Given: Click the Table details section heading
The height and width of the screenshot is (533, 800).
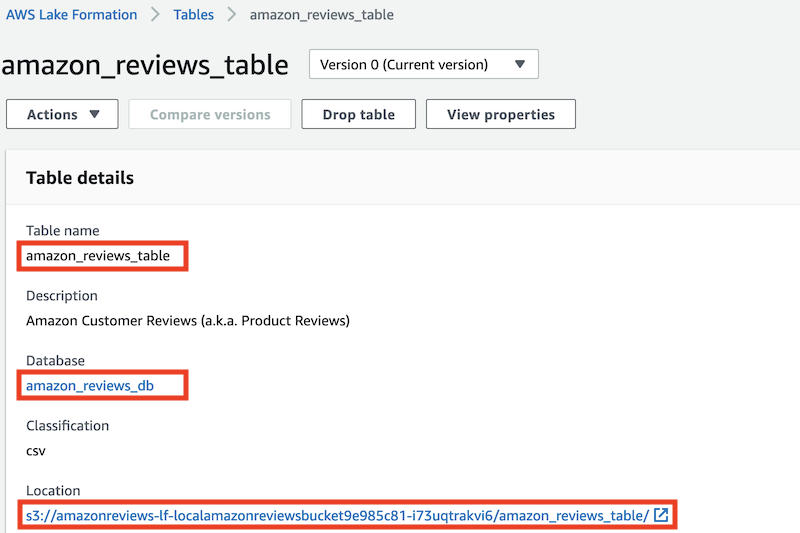Looking at the screenshot, I should click(x=80, y=178).
